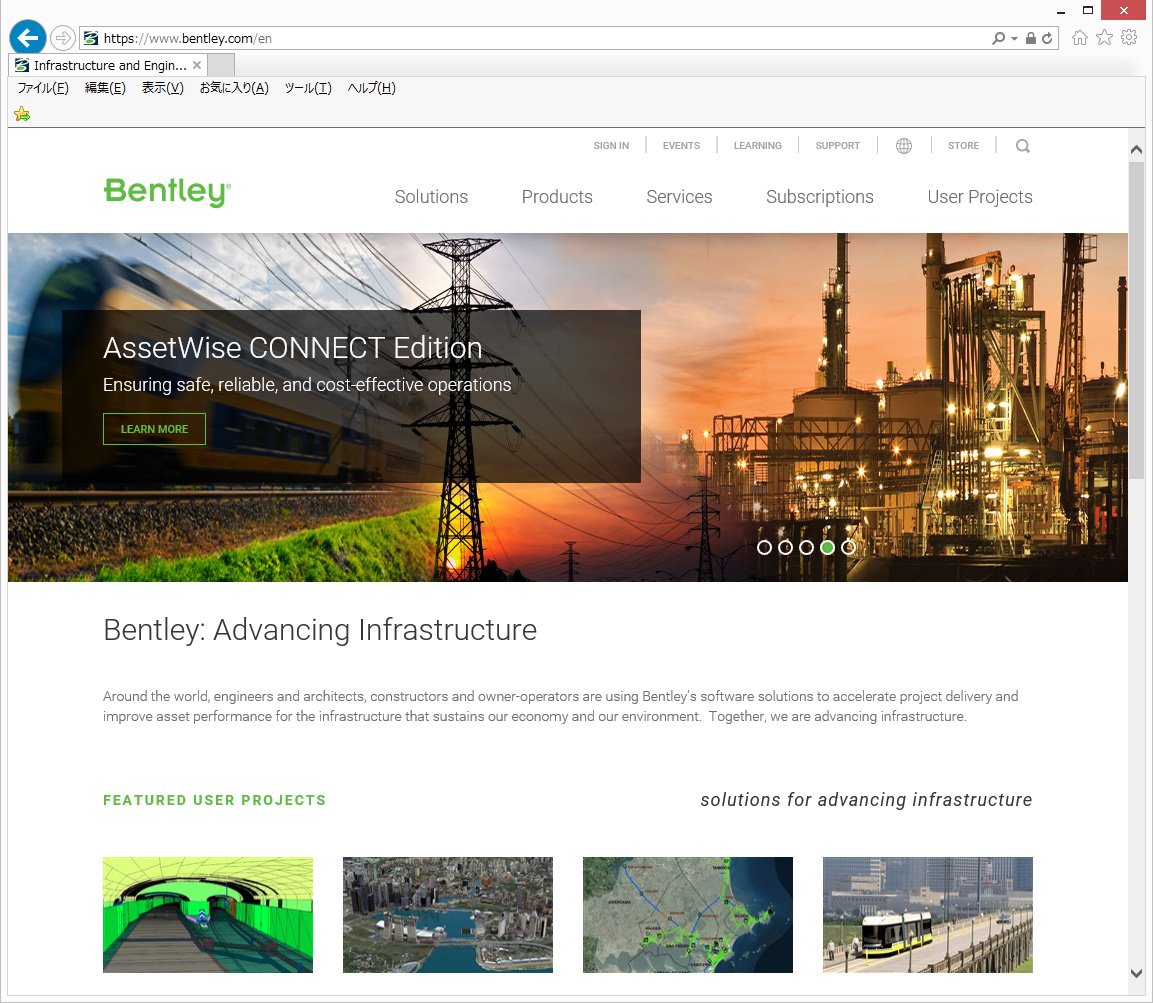Open the お気に入り(A) menu
This screenshot has width=1153, height=1003.
234,88
